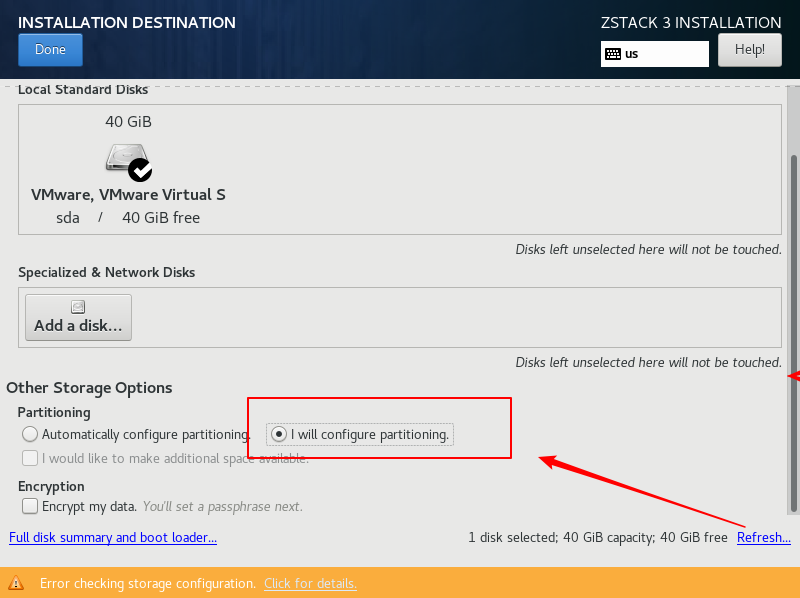
Task: Click the ZSTACK 3 INSTALLATION title
Action: point(691,22)
